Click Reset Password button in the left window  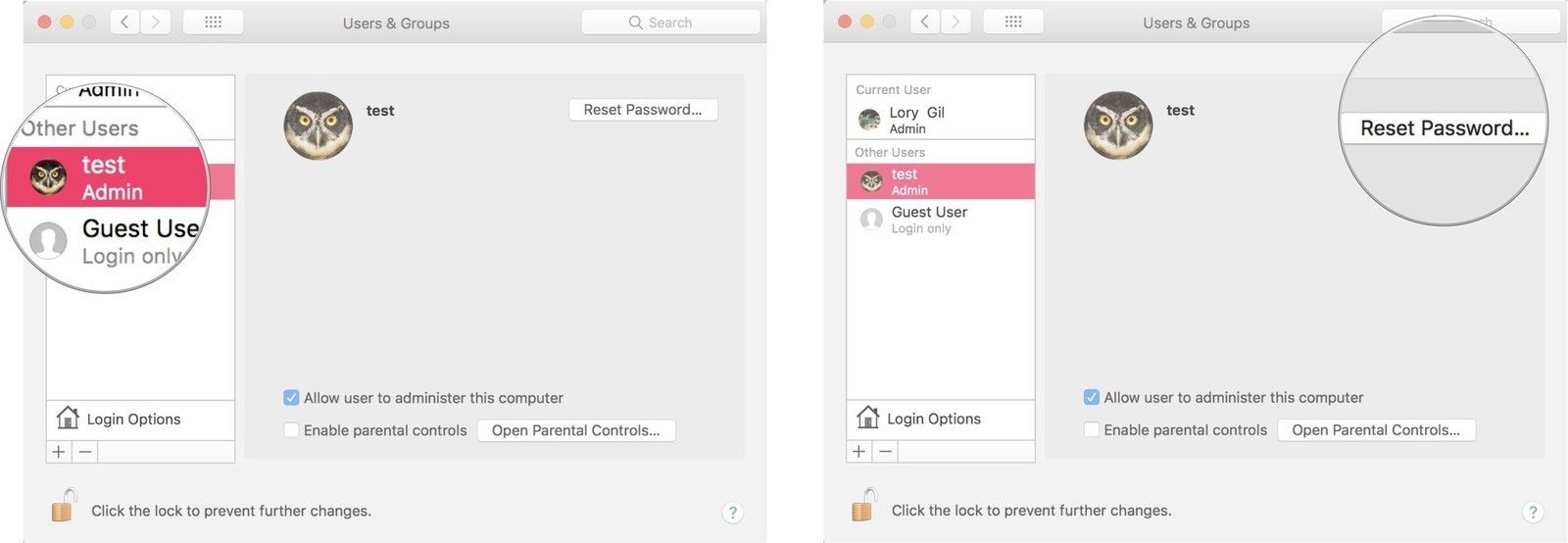[x=643, y=110]
